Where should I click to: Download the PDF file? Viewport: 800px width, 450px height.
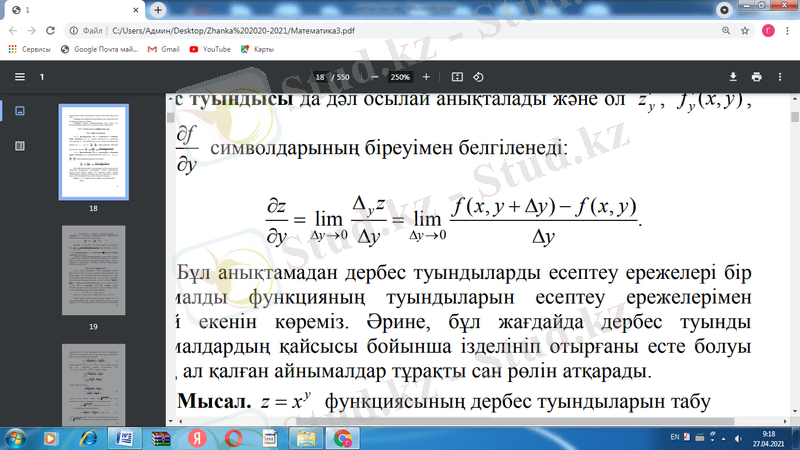click(733, 77)
